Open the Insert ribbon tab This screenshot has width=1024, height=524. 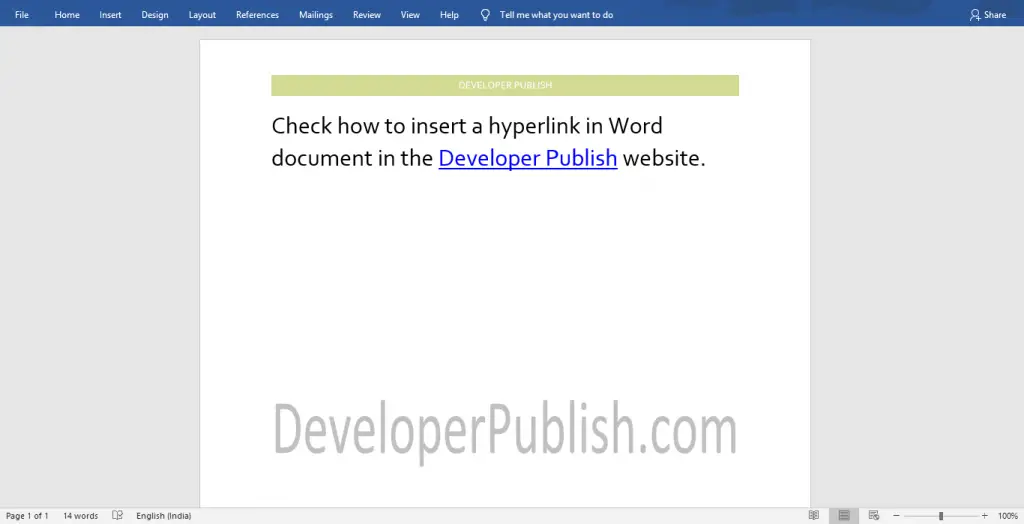pos(110,14)
